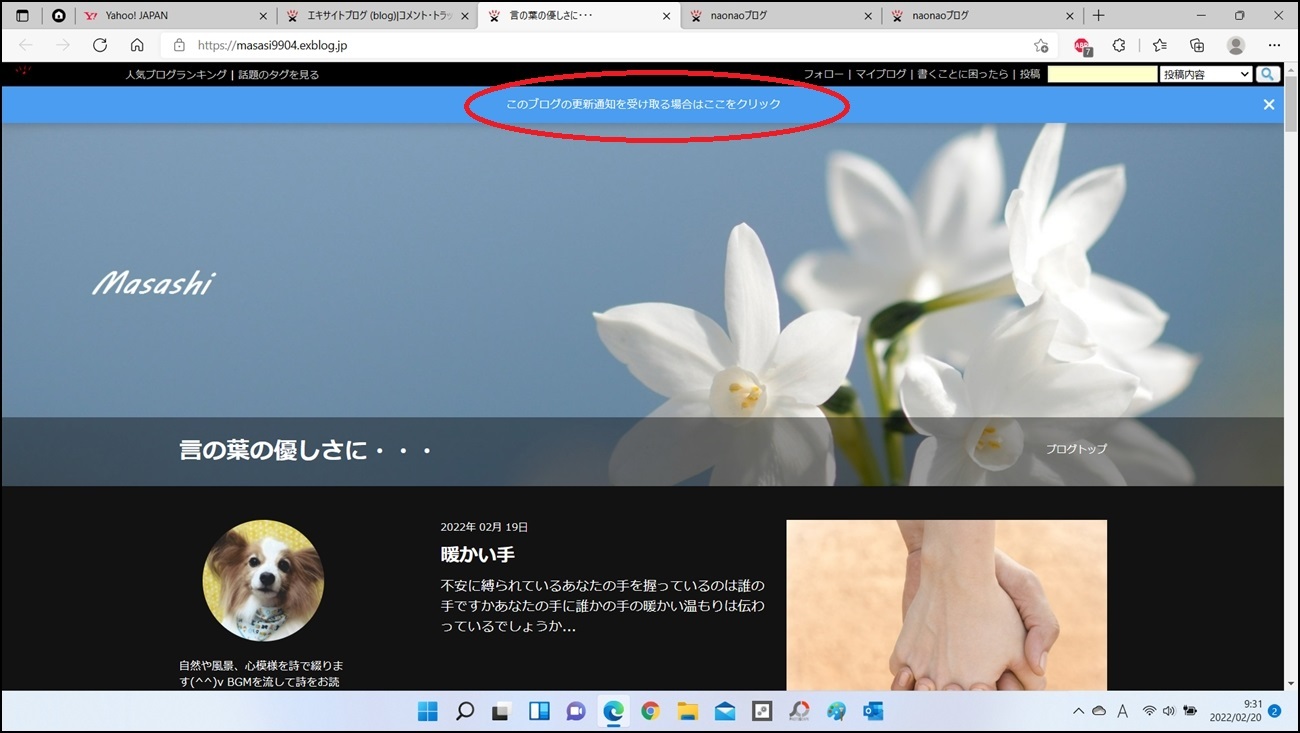Show hidden system tray icons chevron
Screen dimensions: 1300x733
[1078, 711]
